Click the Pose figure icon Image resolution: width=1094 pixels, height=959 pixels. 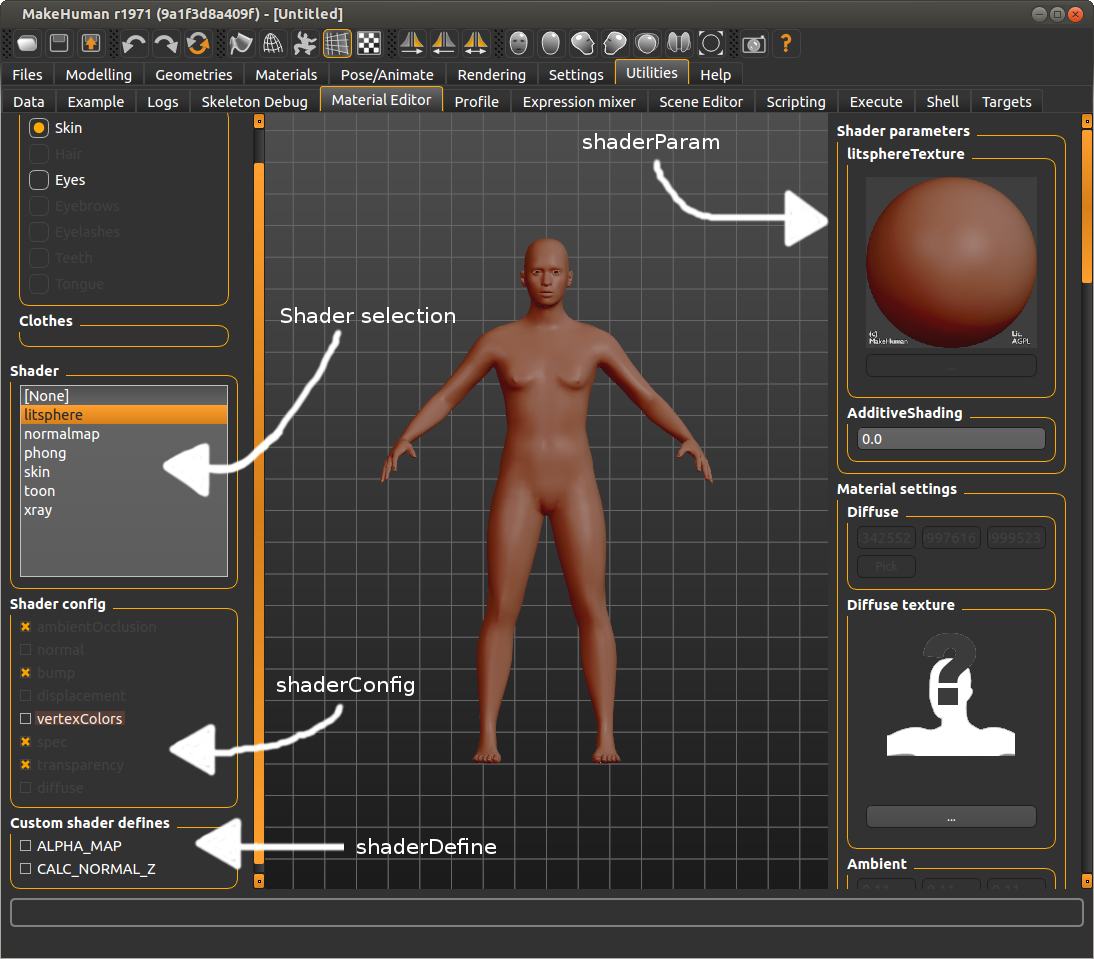305,44
